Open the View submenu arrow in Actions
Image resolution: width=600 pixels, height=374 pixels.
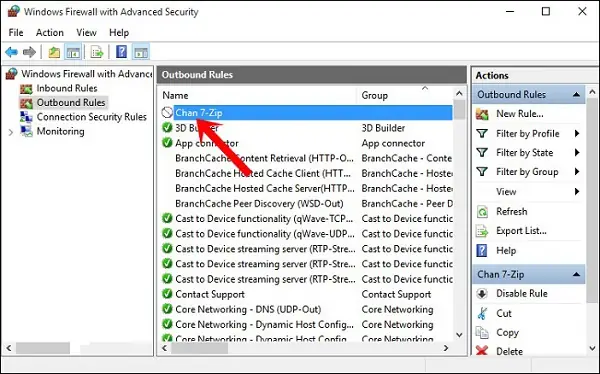[577, 191]
